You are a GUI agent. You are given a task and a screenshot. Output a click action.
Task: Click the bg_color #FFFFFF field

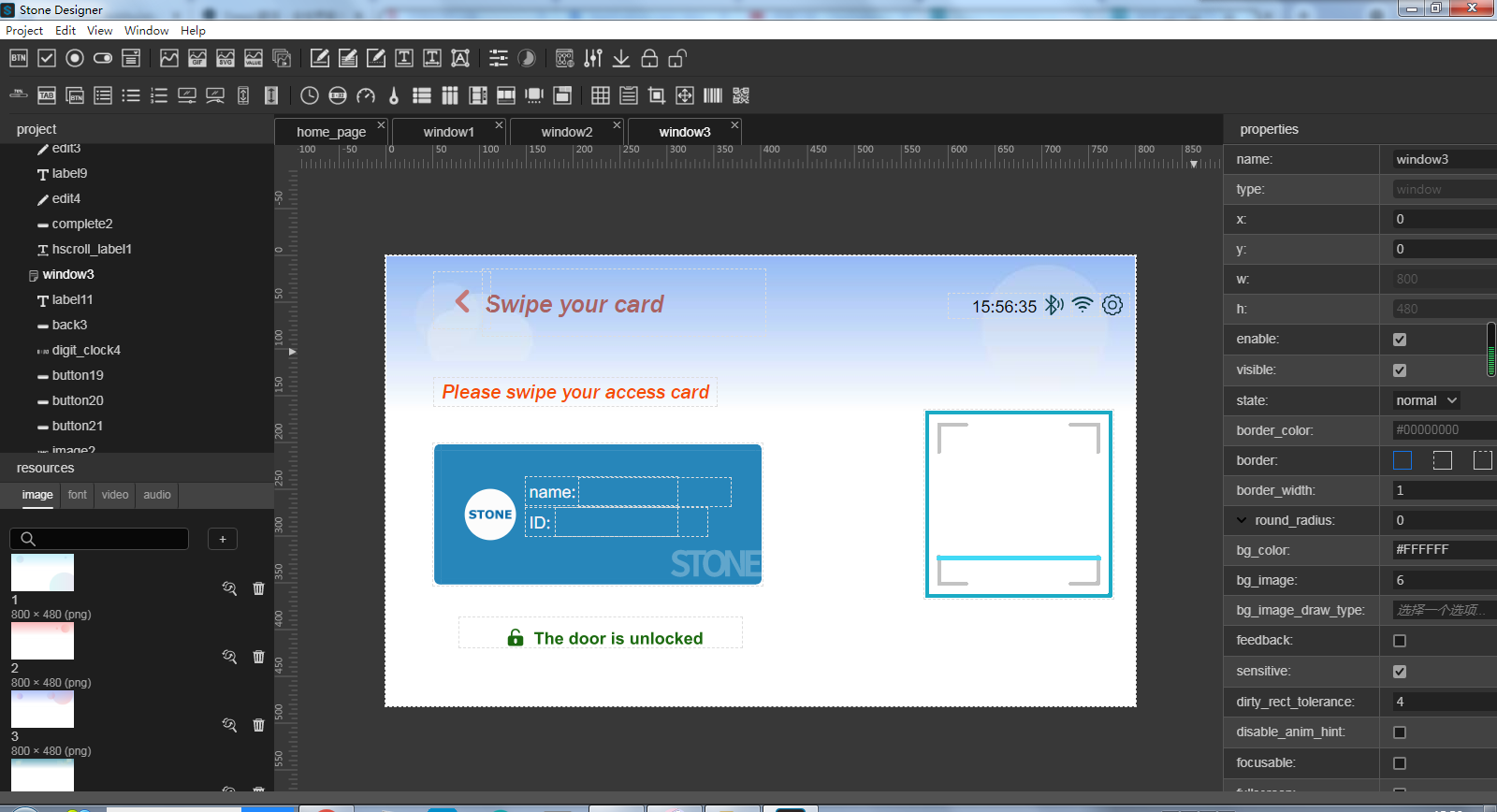coord(1441,550)
